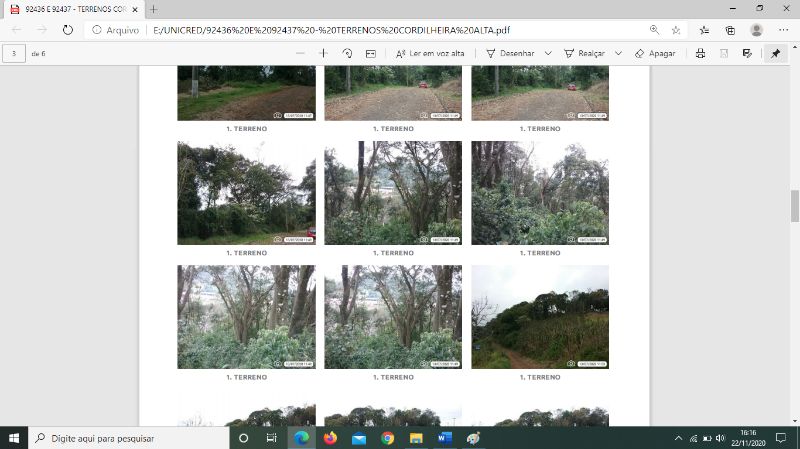Open the second-row right vegetation photo
Screen dimensions: 800x449
pos(540,193)
